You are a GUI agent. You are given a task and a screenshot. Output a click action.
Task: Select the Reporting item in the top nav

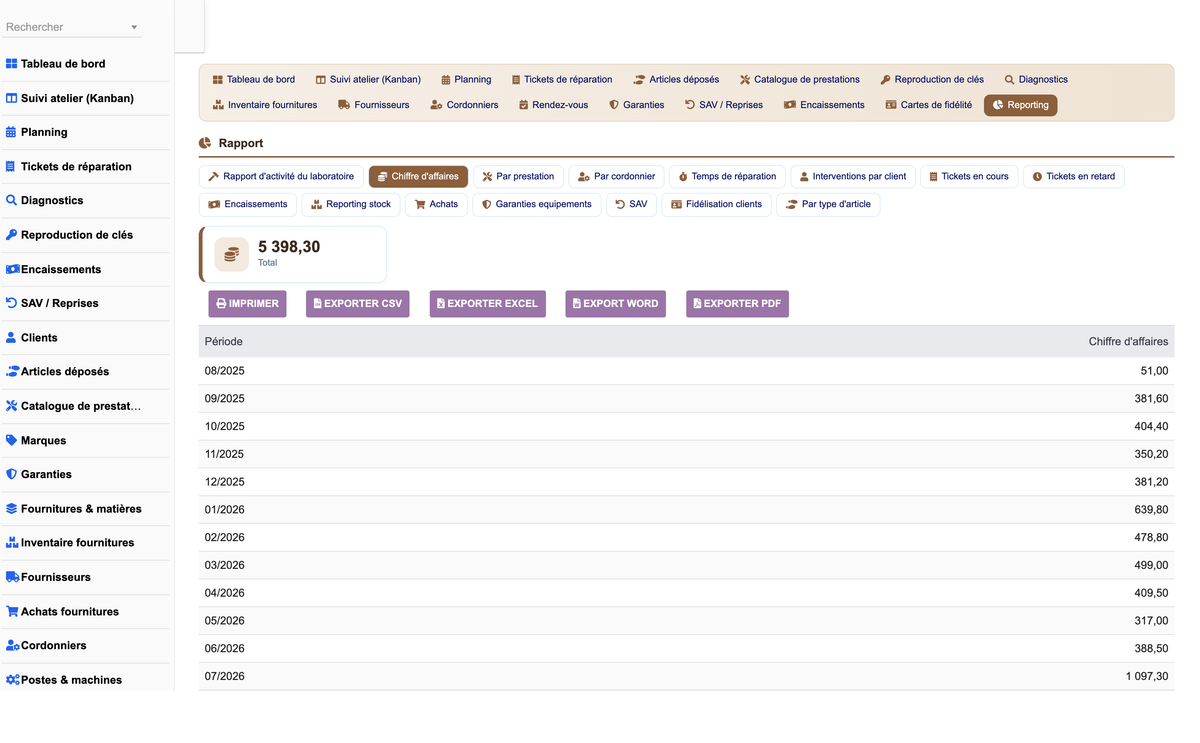(x=1020, y=105)
